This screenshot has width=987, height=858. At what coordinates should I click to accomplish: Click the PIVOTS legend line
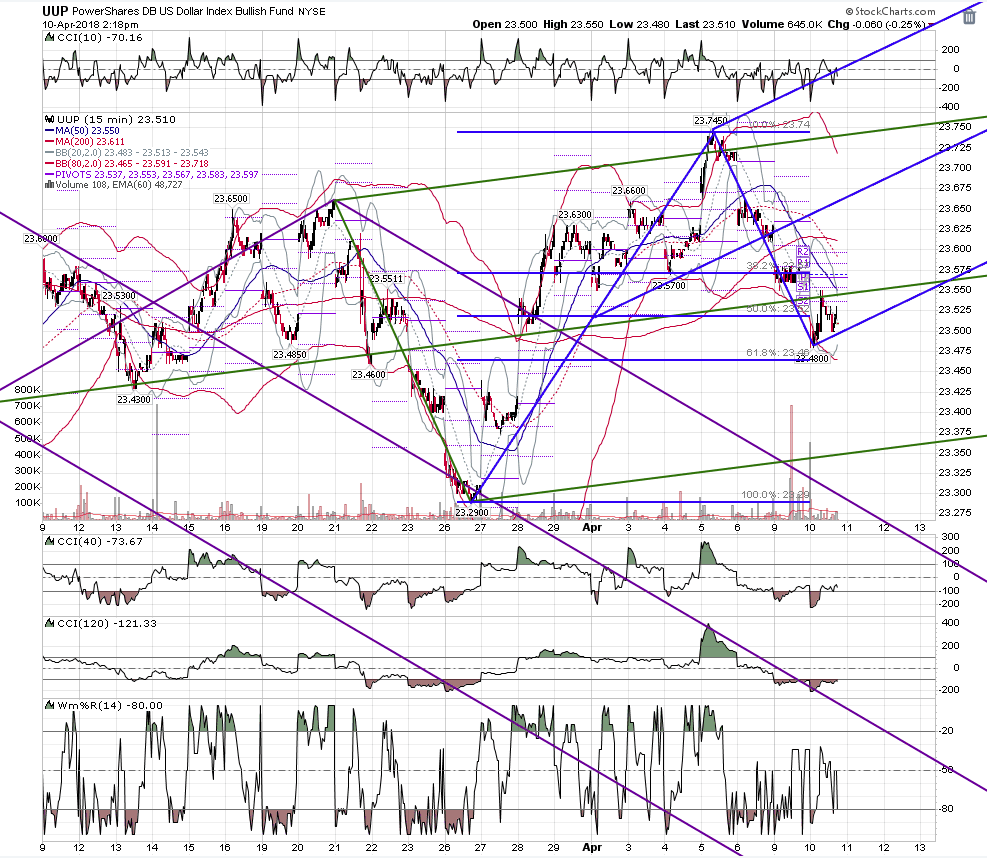(x=152, y=174)
